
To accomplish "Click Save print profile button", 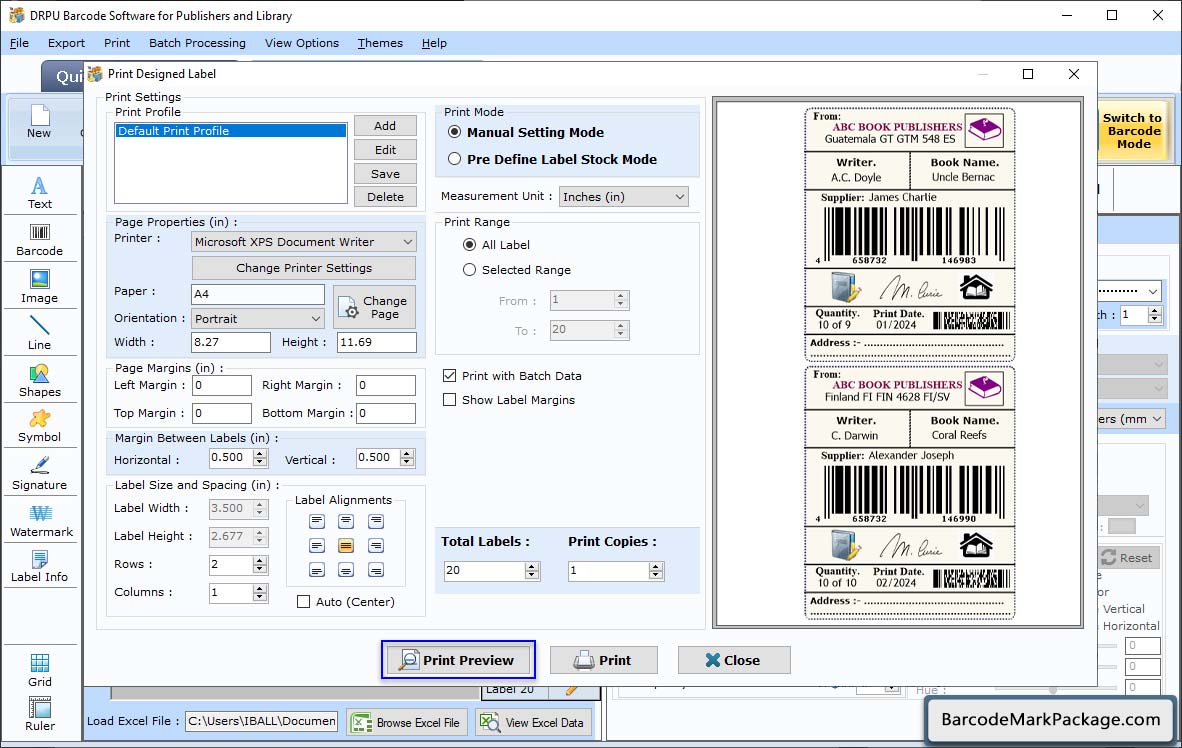I will coord(385,173).
